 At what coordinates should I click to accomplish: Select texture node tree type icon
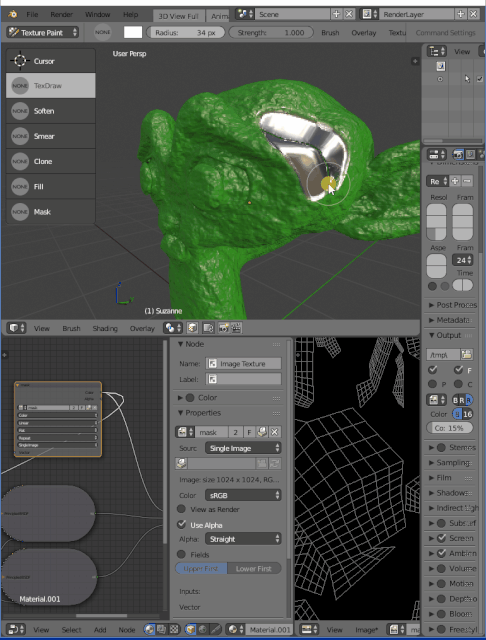(x=174, y=629)
